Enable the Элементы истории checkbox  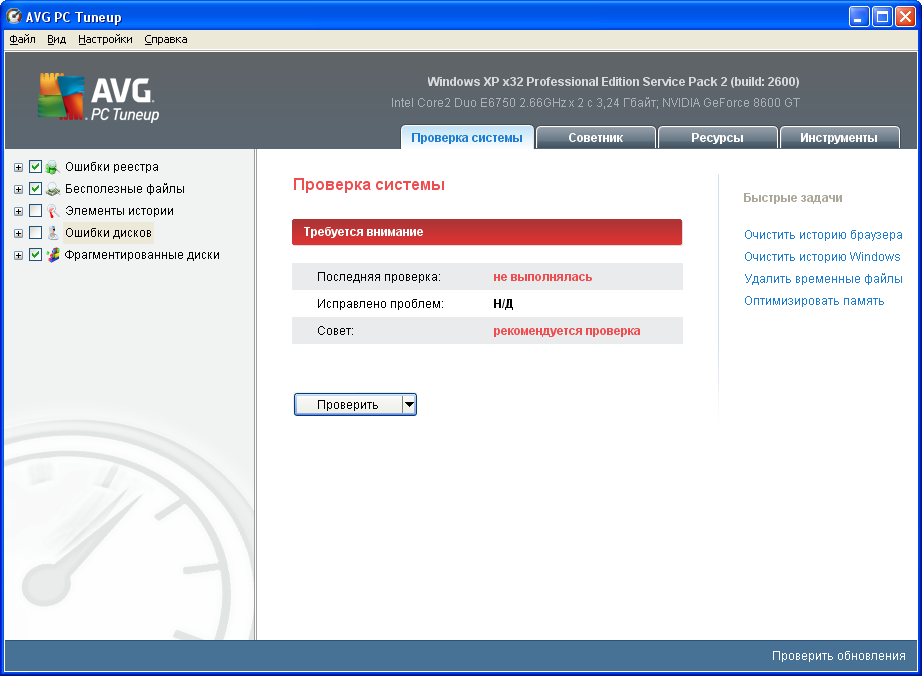point(35,210)
